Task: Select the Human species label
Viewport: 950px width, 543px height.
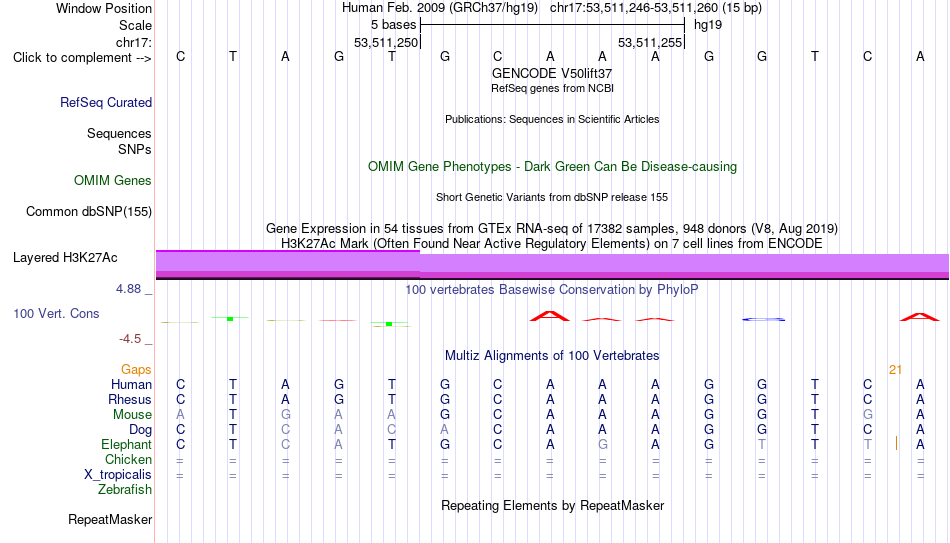Action: pos(131,385)
